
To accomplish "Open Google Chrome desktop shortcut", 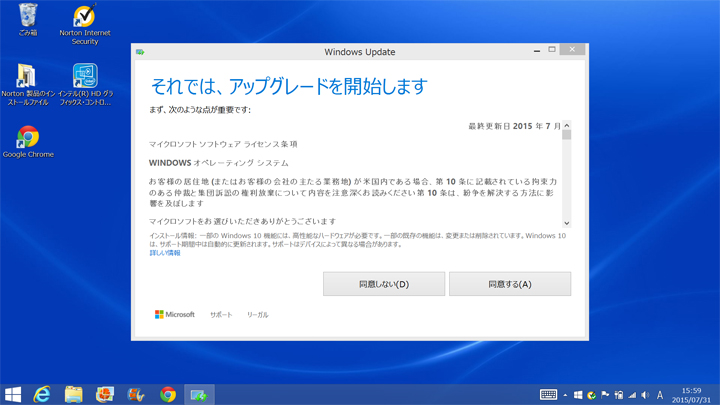I will (28, 138).
